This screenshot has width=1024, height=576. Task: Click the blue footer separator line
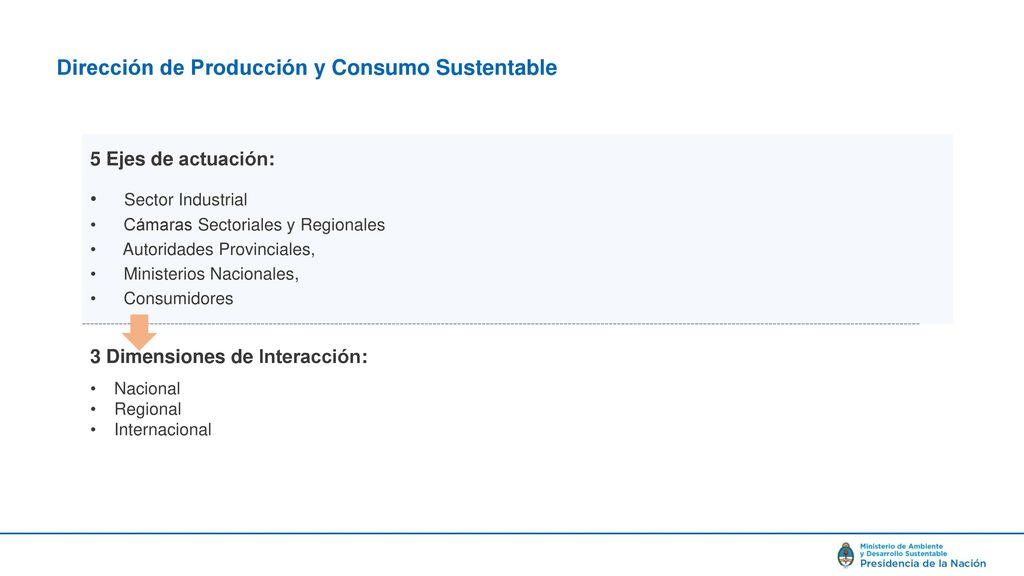(x=512, y=534)
